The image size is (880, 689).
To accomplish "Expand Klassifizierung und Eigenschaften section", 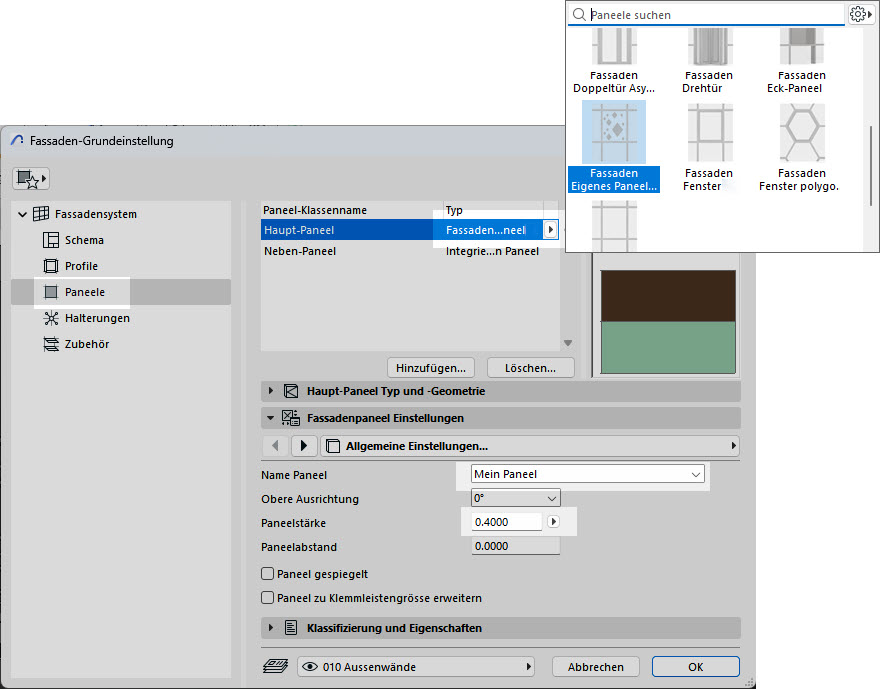I will coord(271,628).
